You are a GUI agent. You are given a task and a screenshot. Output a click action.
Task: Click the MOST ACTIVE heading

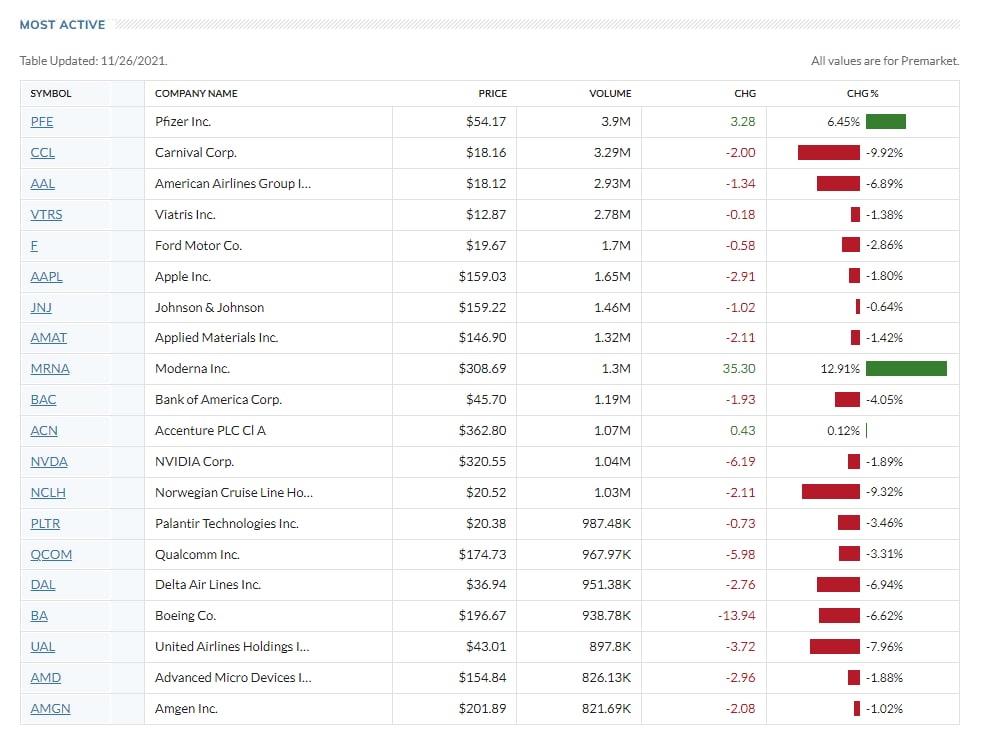click(62, 25)
